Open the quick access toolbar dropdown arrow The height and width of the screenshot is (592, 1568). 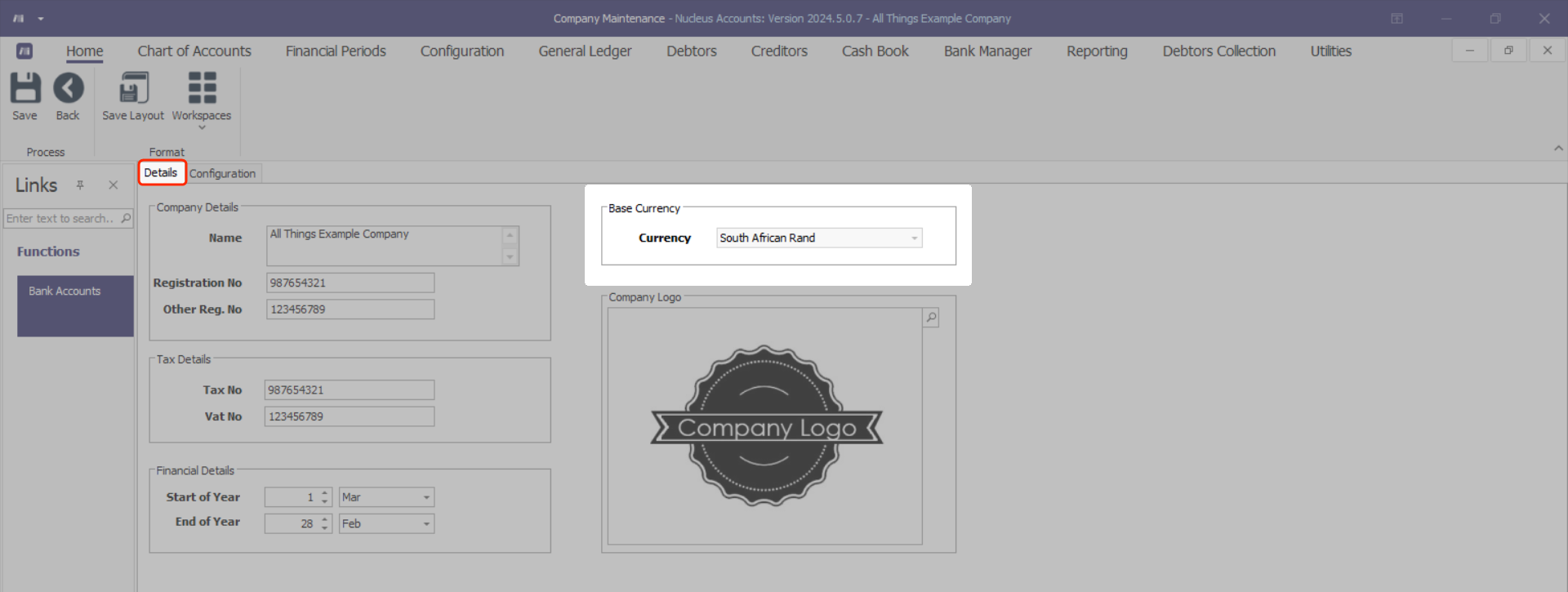click(41, 18)
